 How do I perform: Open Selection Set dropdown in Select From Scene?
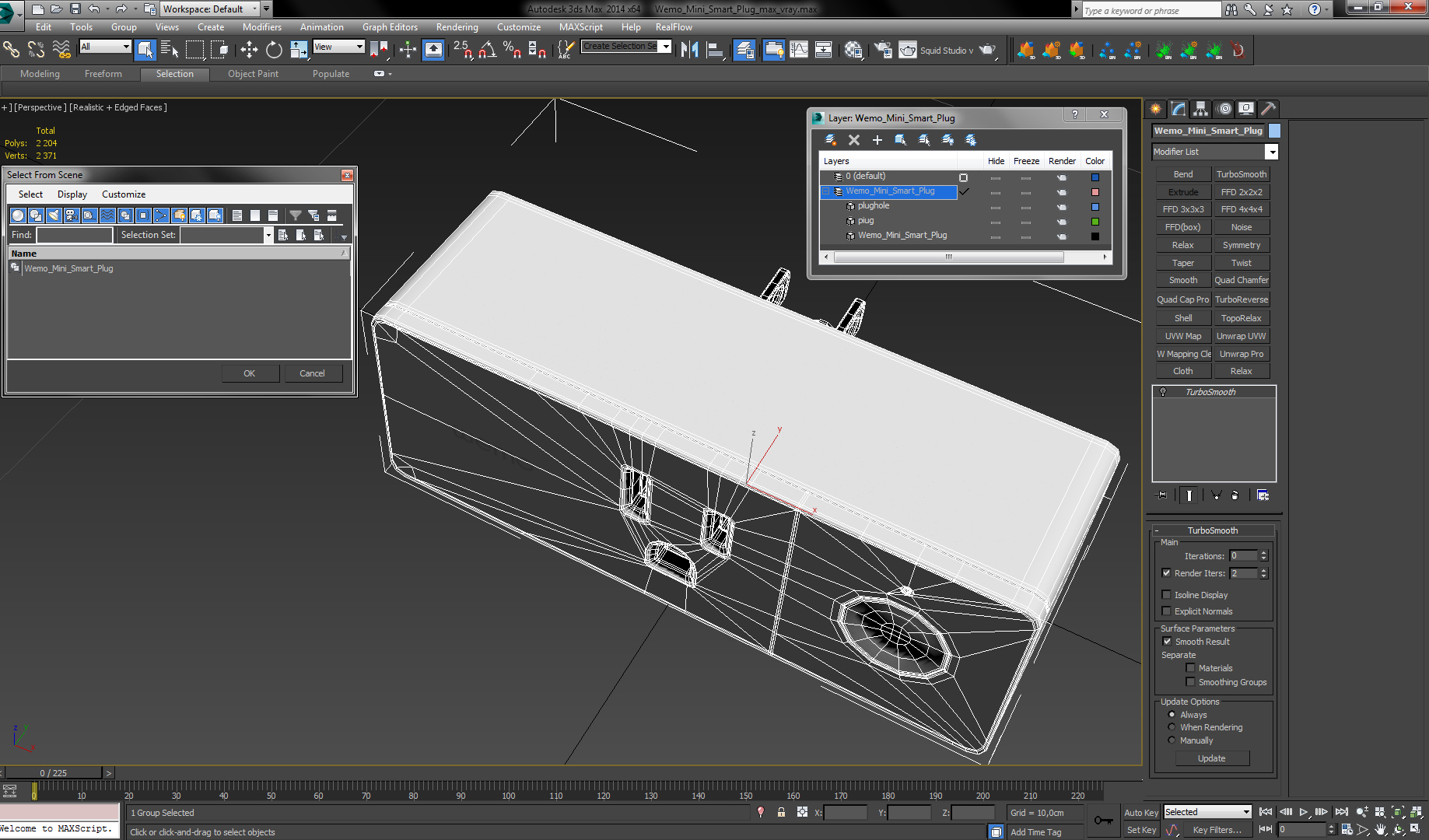[268, 235]
